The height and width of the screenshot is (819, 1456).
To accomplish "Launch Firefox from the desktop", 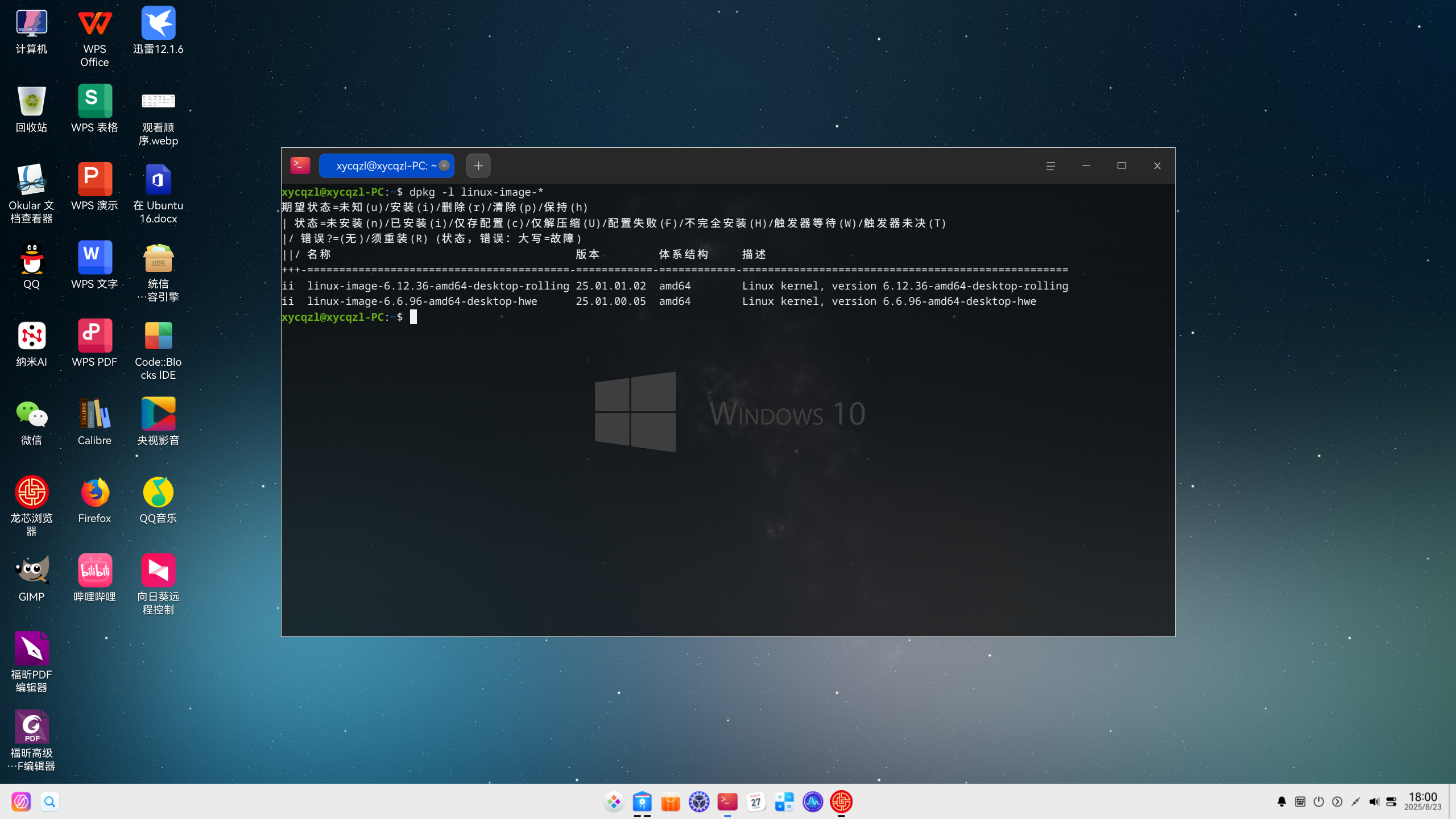I will (x=94, y=500).
